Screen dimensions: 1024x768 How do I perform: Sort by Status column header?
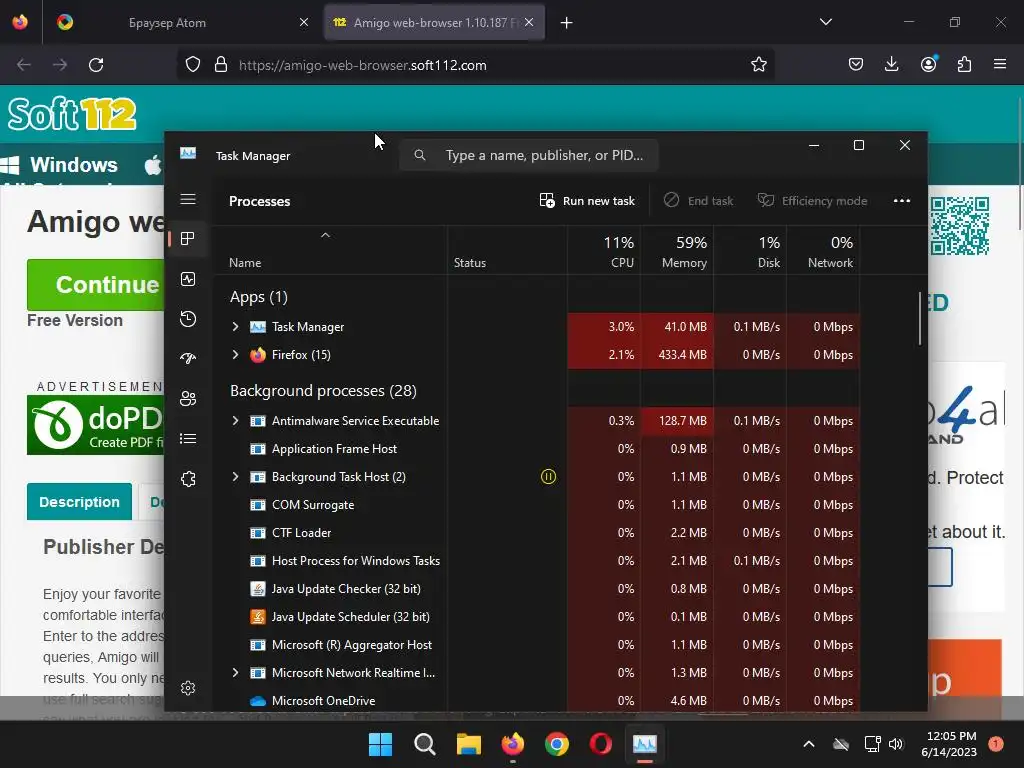[x=470, y=263]
